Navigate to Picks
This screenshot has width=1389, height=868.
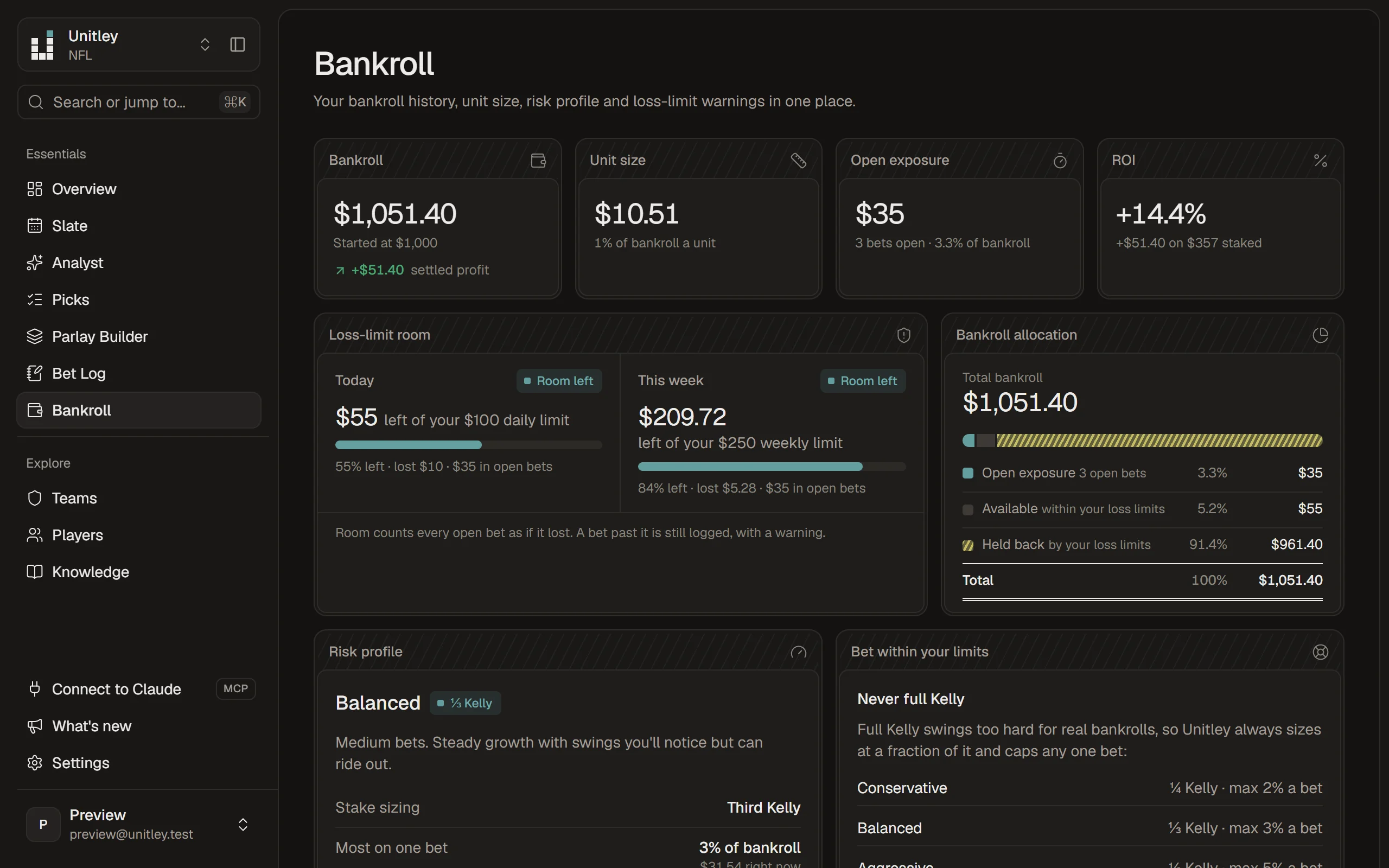(x=139, y=299)
